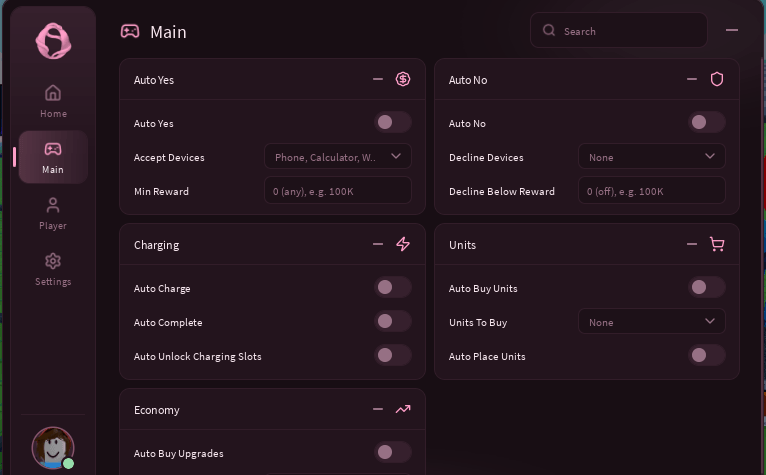Enable the Auto No toggle

(707, 122)
